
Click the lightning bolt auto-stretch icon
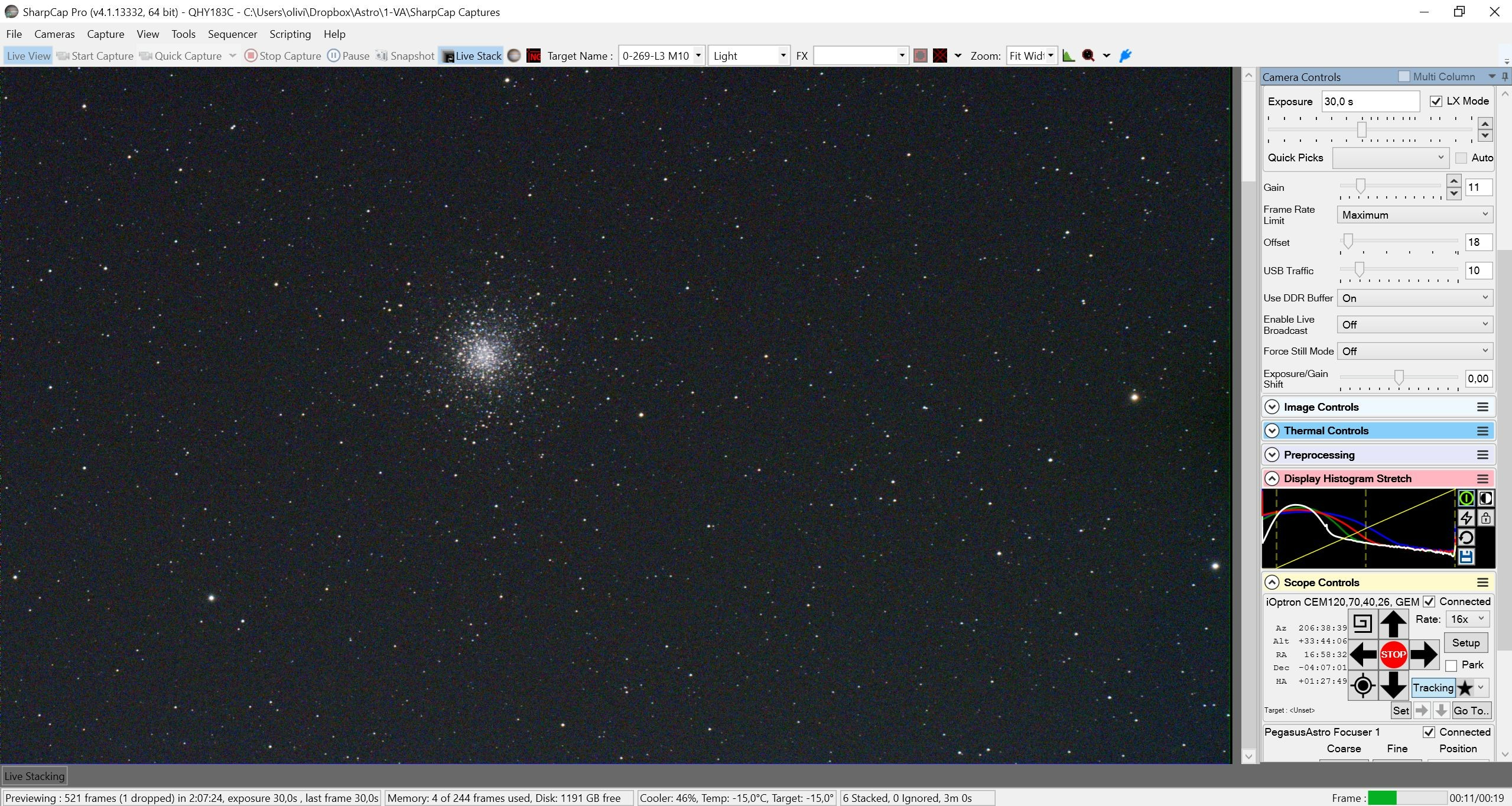tap(1466, 518)
